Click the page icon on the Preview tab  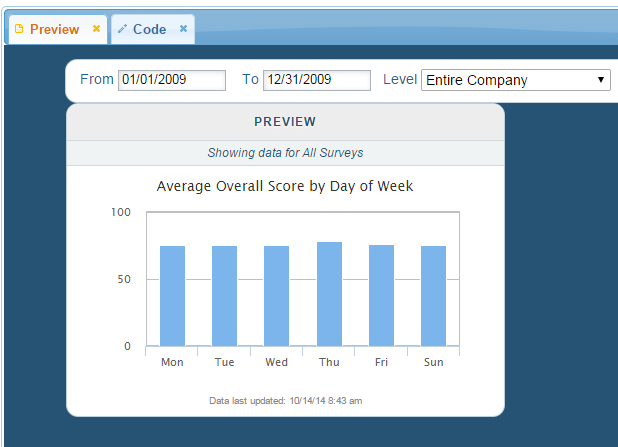19,29
